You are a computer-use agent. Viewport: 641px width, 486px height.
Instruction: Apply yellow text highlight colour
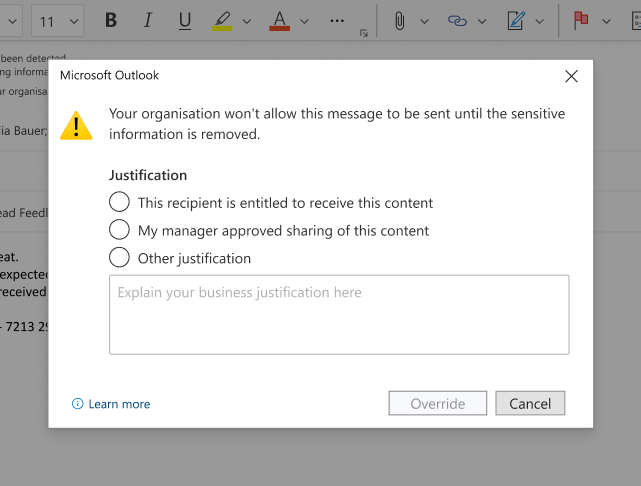coord(222,21)
